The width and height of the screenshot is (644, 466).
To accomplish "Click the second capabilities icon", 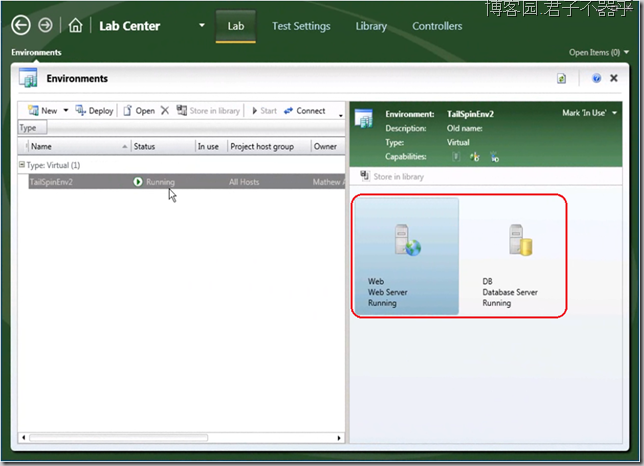I will click(x=475, y=157).
